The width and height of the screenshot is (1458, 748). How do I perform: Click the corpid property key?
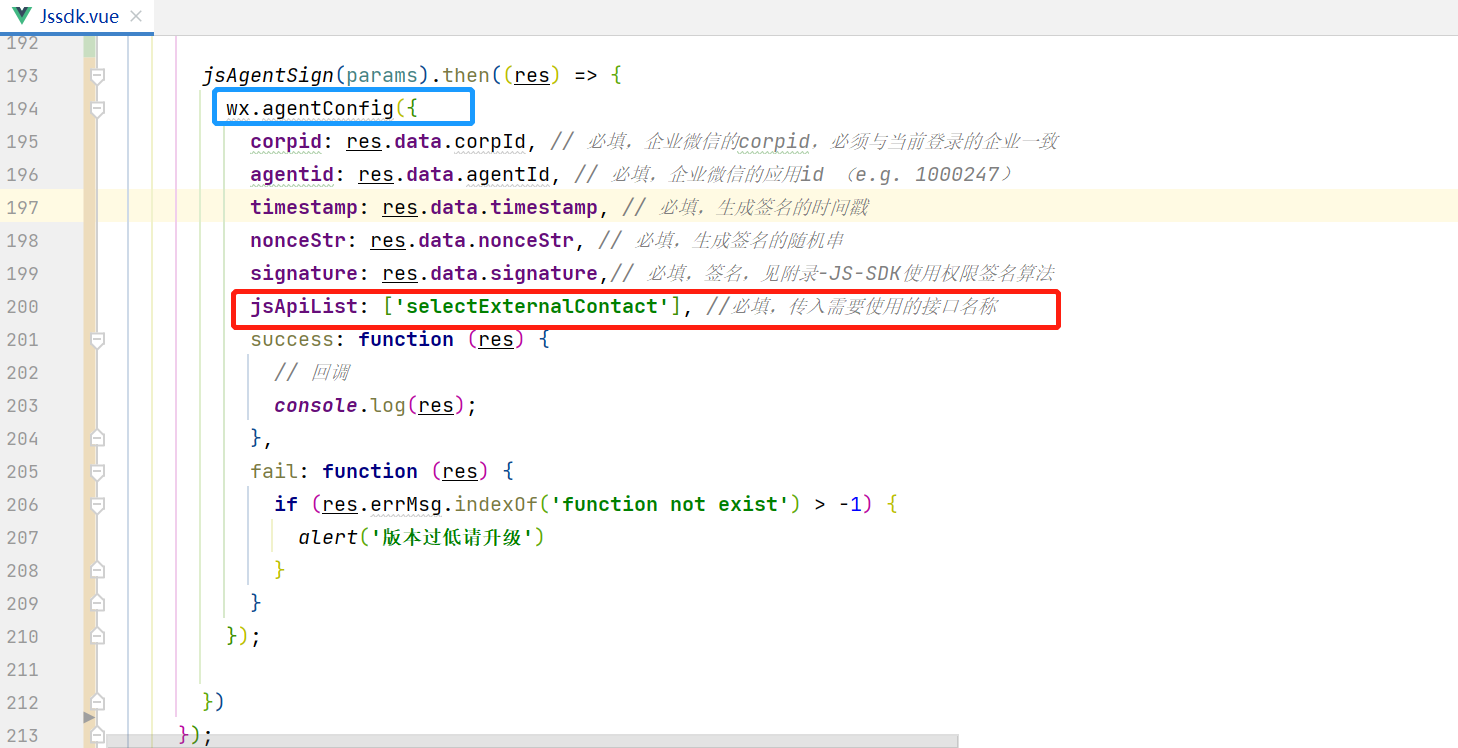[x=286, y=141]
